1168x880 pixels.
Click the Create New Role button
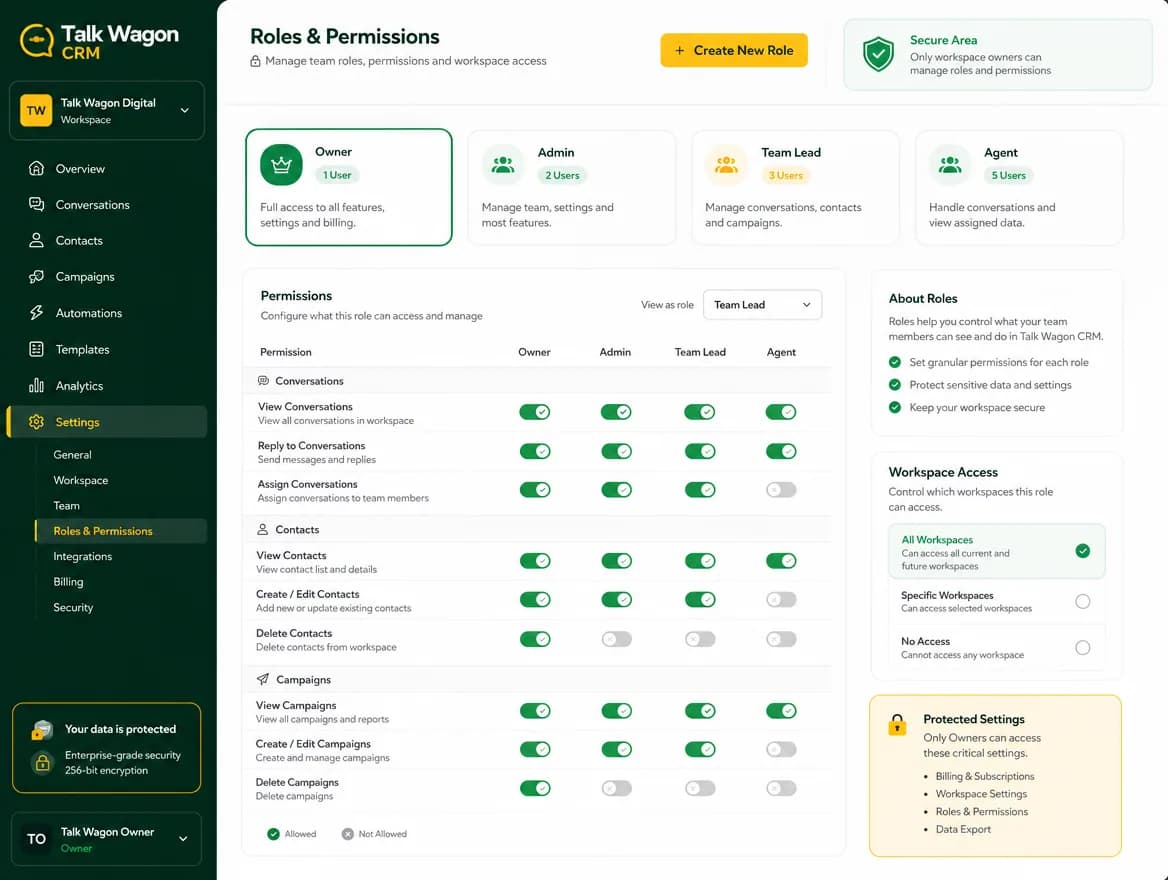point(734,50)
